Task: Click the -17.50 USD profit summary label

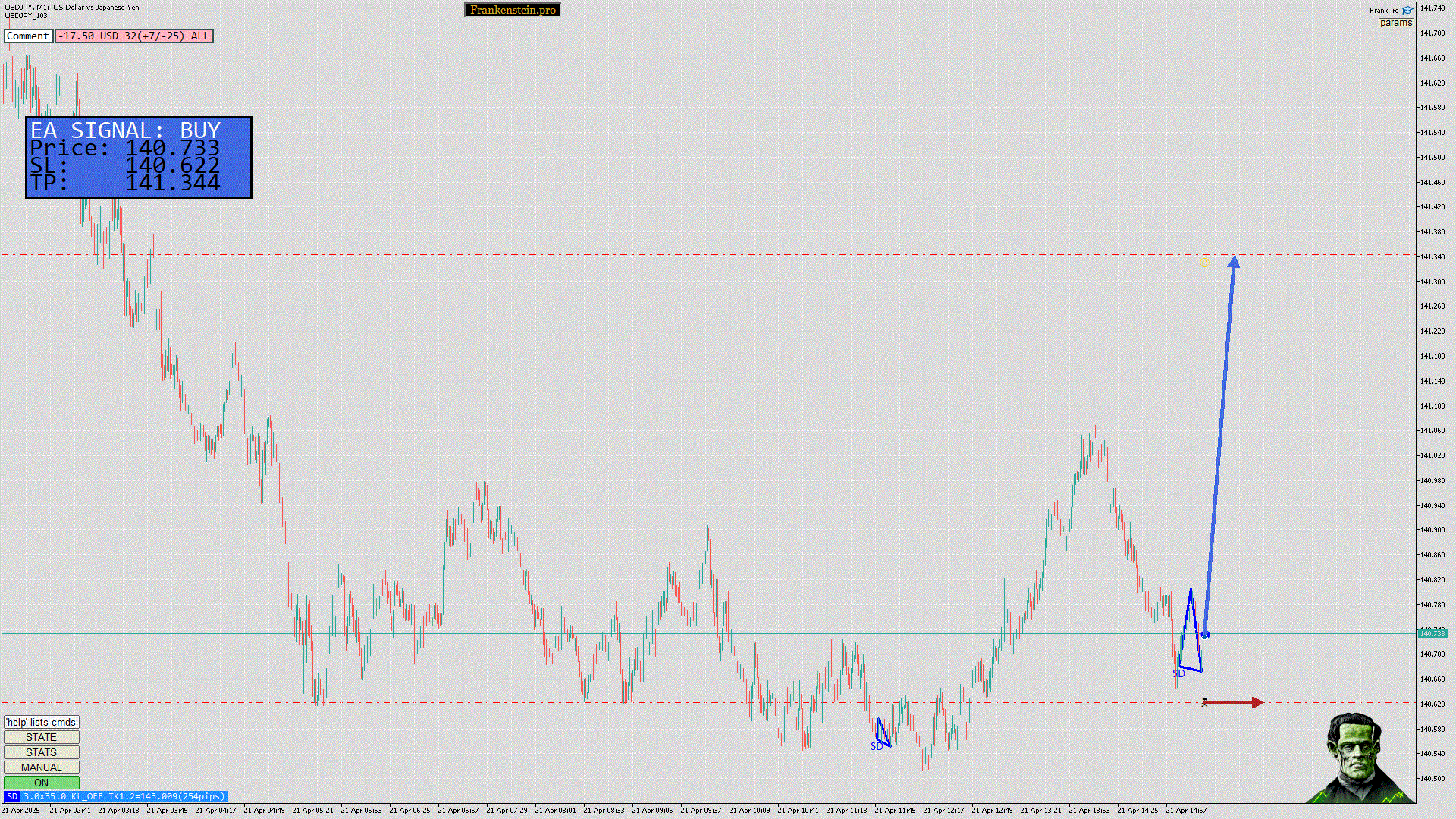Action: (x=133, y=36)
